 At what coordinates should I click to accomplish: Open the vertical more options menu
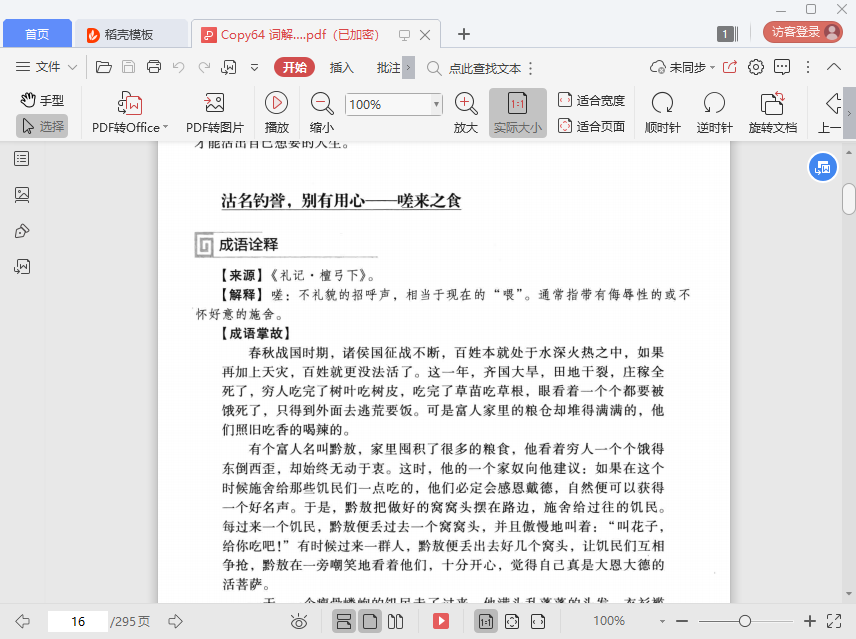(808, 67)
